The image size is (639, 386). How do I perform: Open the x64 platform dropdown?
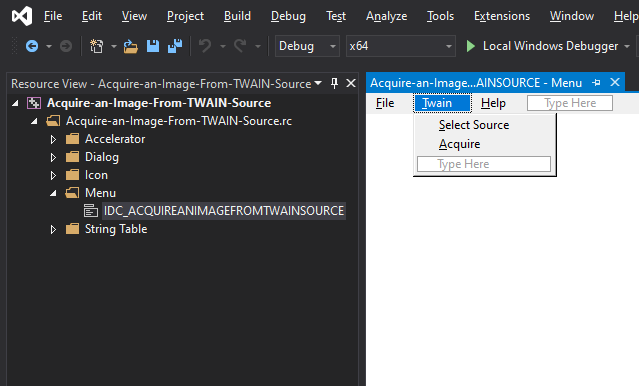(x=401, y=46)
